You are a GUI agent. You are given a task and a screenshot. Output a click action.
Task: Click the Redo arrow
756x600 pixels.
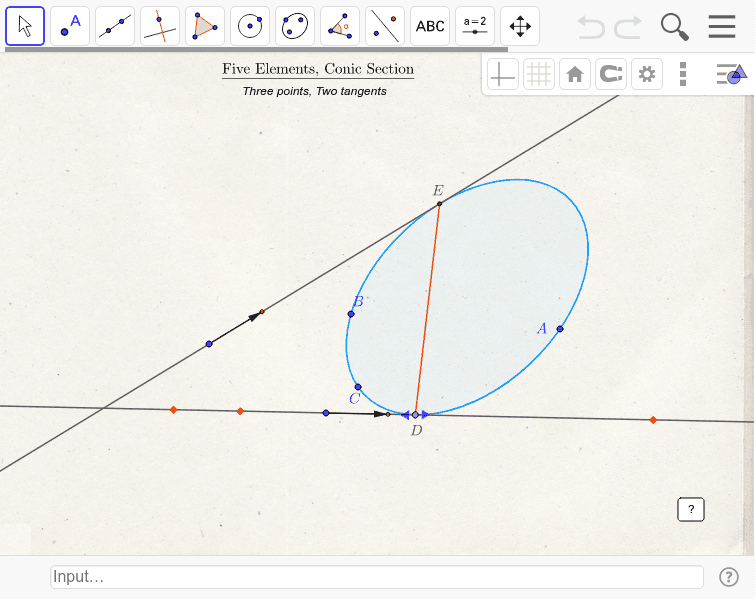[628, 27]
